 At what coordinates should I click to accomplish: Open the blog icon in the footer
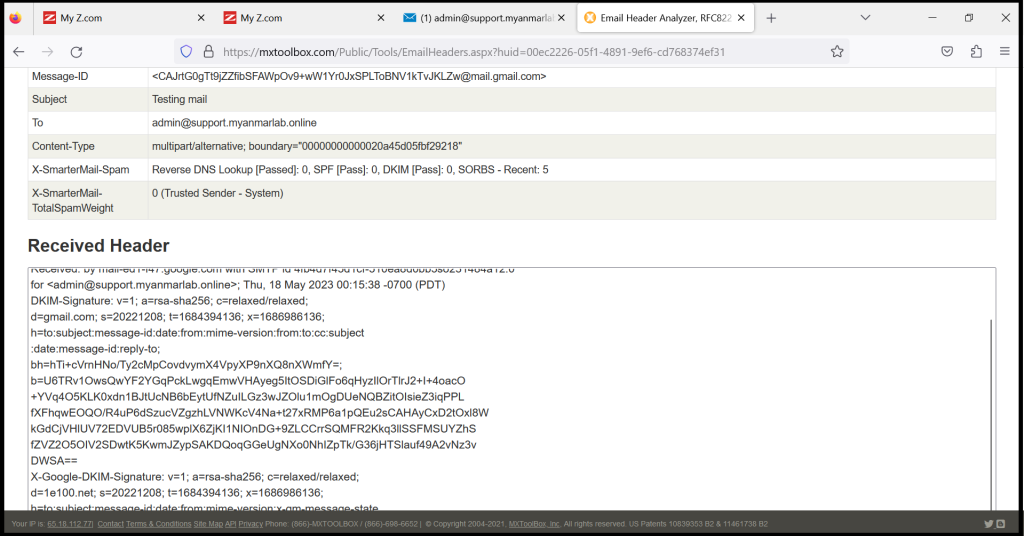pyautogui.click(x=1000, y=524)
